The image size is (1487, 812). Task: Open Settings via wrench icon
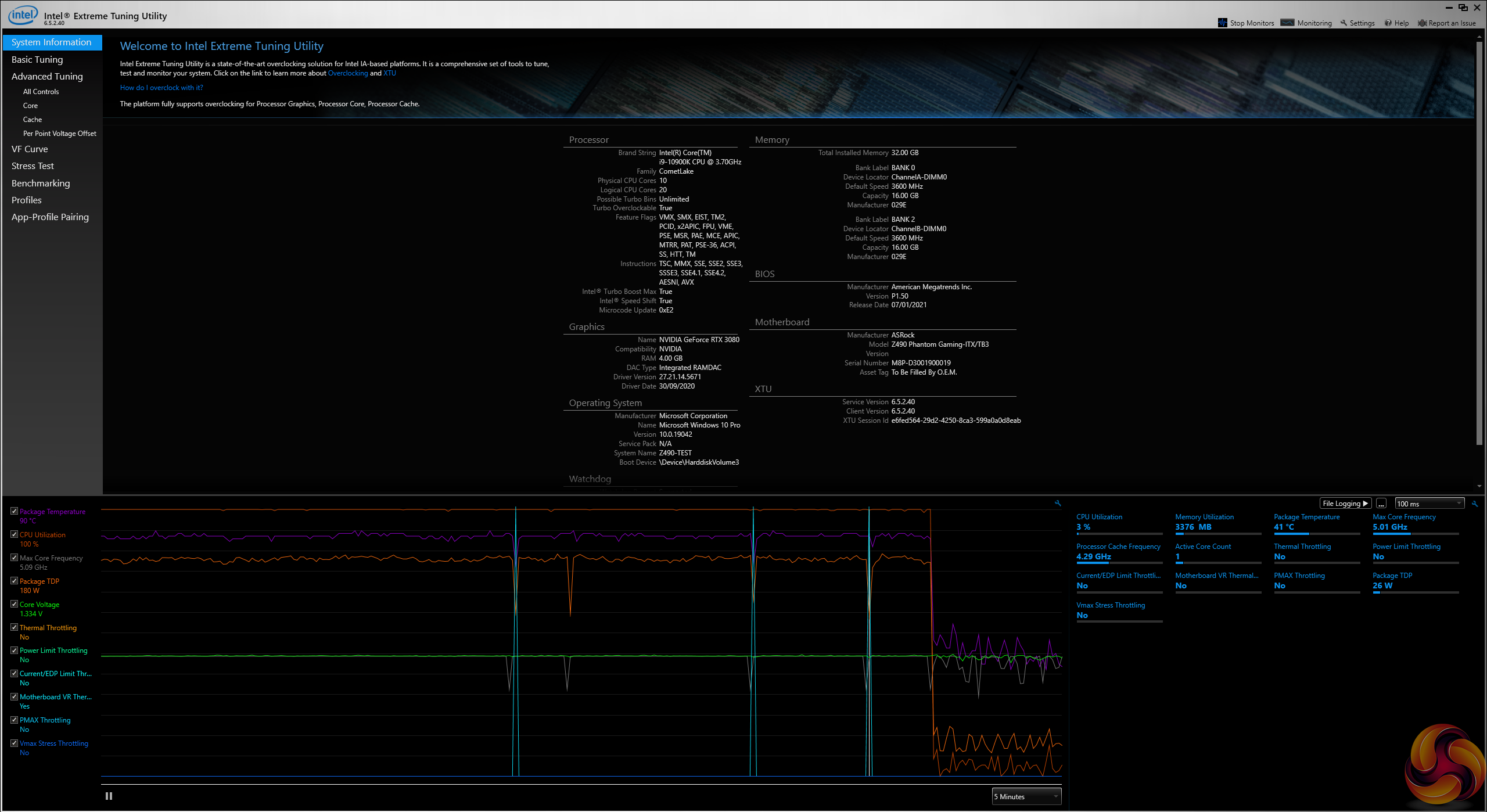click(1344, 23)
